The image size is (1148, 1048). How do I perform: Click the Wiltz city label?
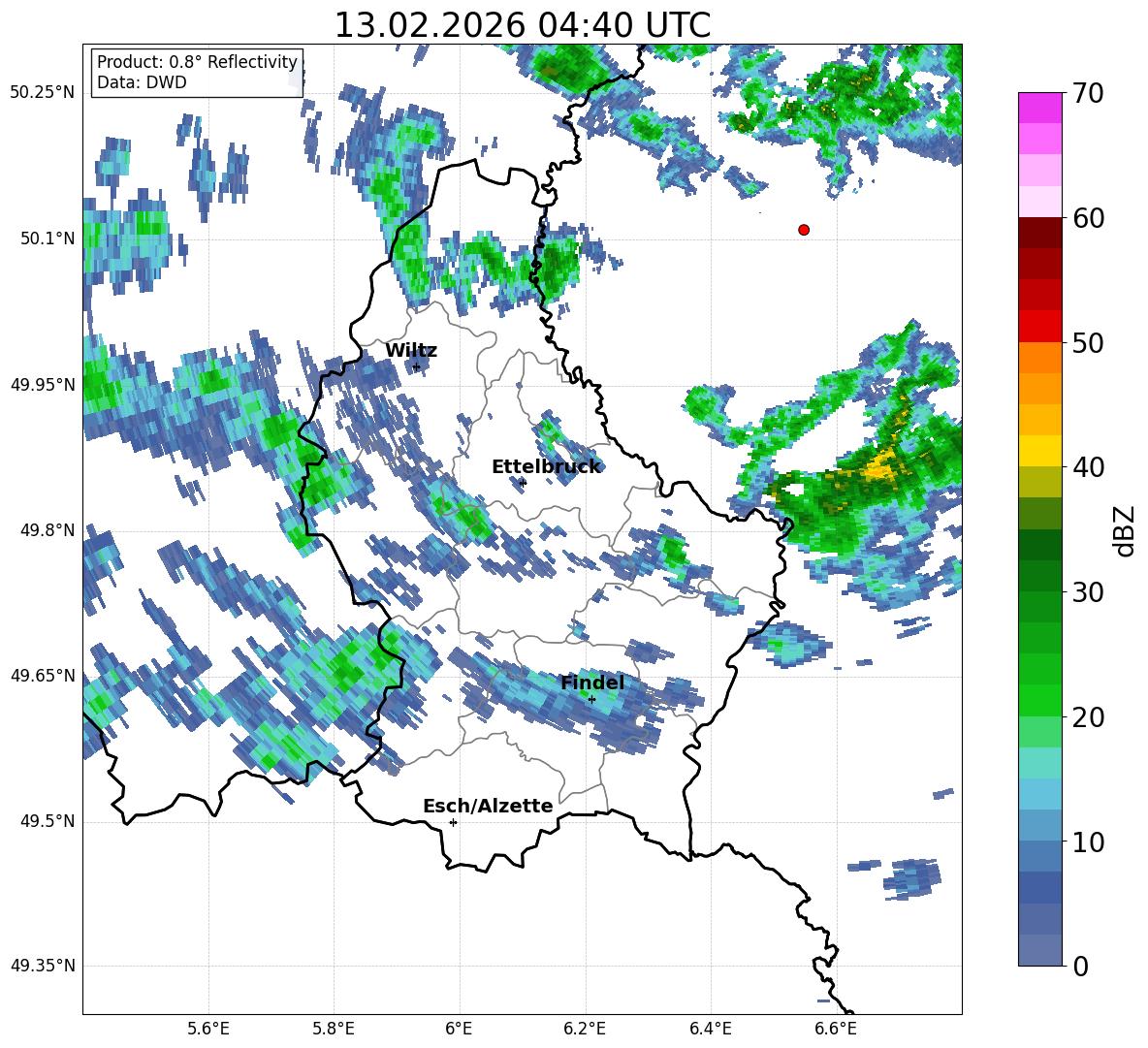point(411,350)
